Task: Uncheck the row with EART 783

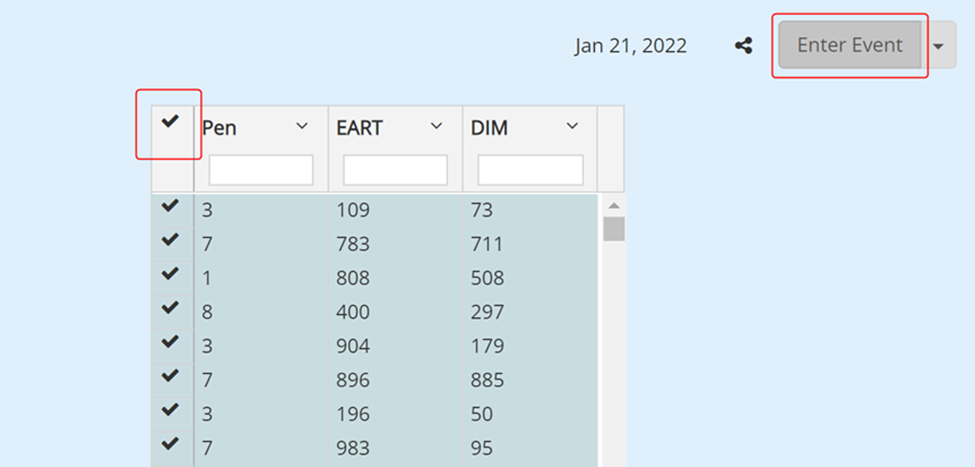Action: coord(170,240)
